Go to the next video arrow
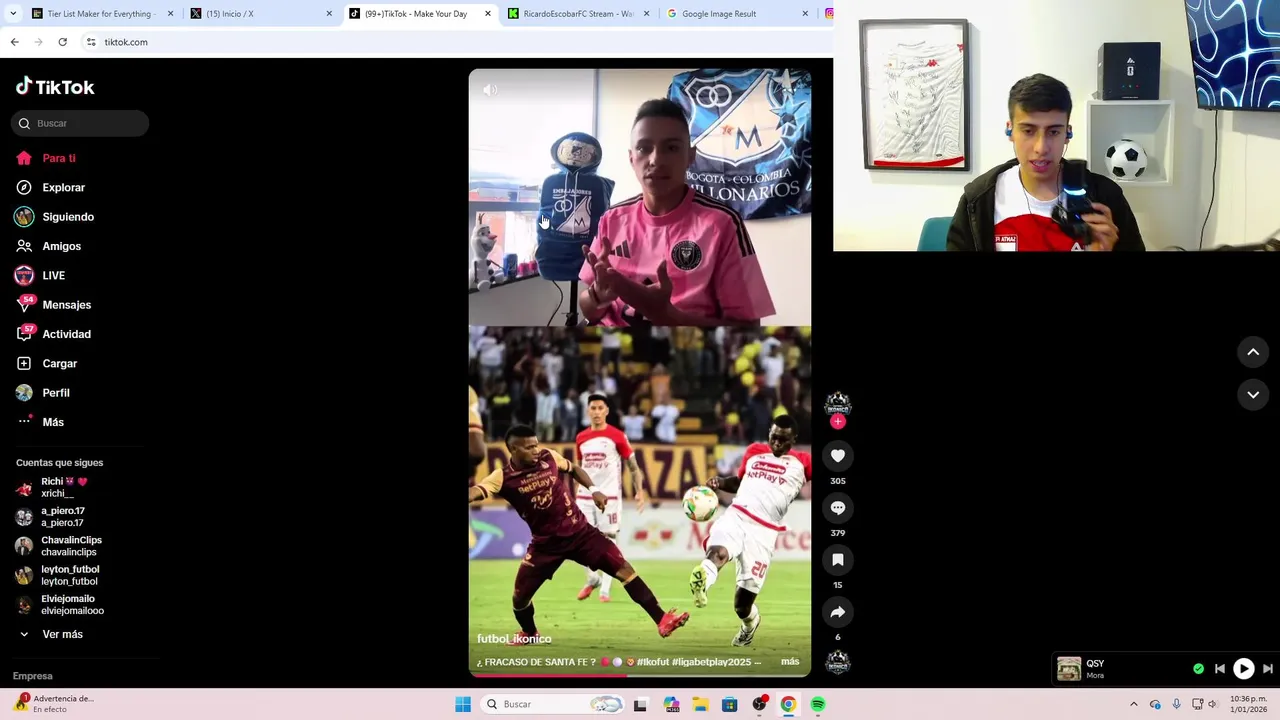This screenshot has width=1280, height=720. (1253, 394)
